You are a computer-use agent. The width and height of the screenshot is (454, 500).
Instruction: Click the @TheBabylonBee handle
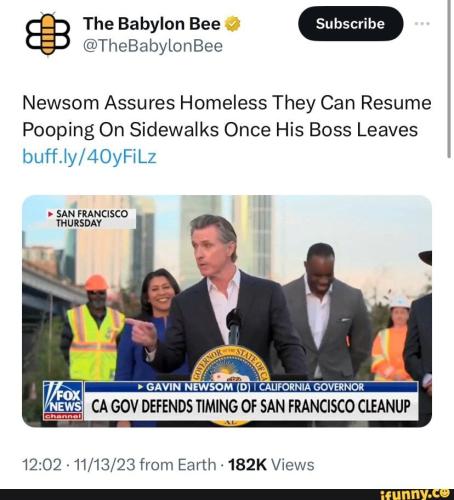click(x=153, y=46)
